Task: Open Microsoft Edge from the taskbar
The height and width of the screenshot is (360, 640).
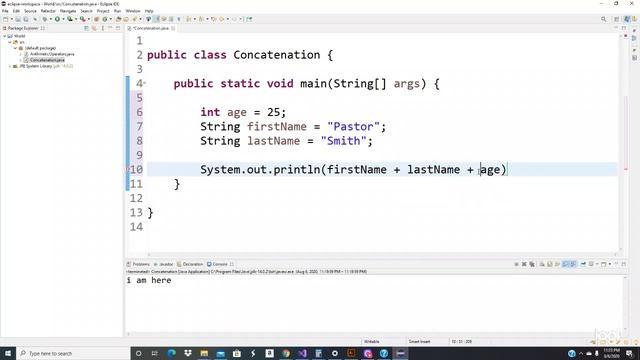Action: 171,353
